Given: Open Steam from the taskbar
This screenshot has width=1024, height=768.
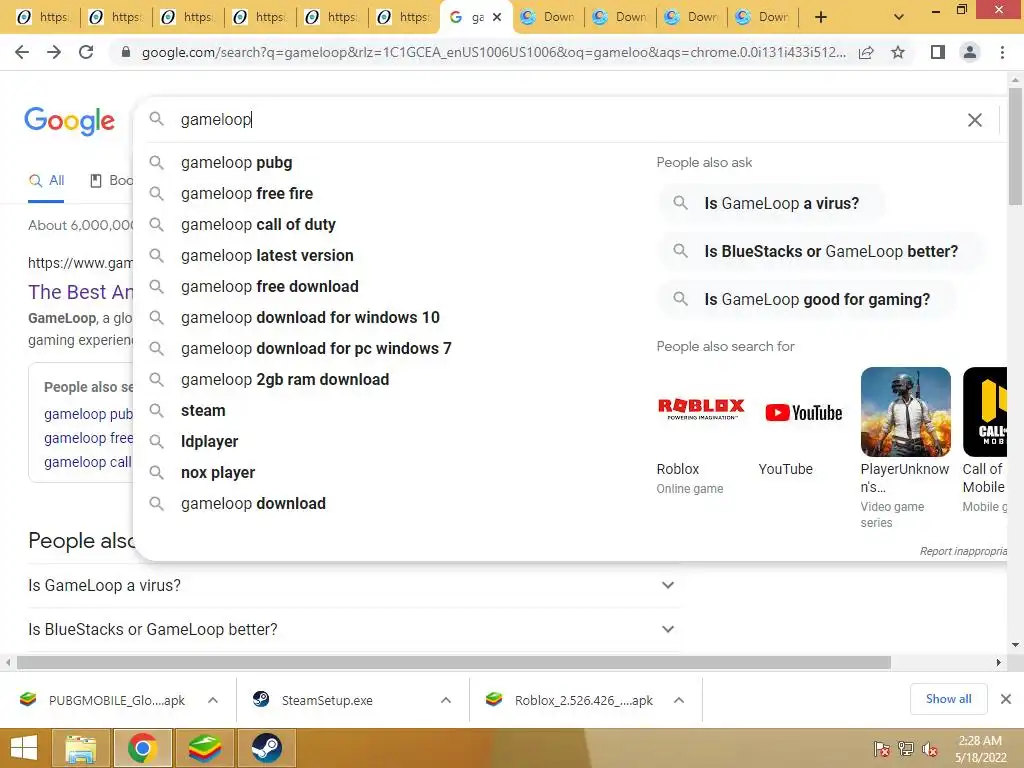Looking at the screenshot, I should tap(266, 748).
